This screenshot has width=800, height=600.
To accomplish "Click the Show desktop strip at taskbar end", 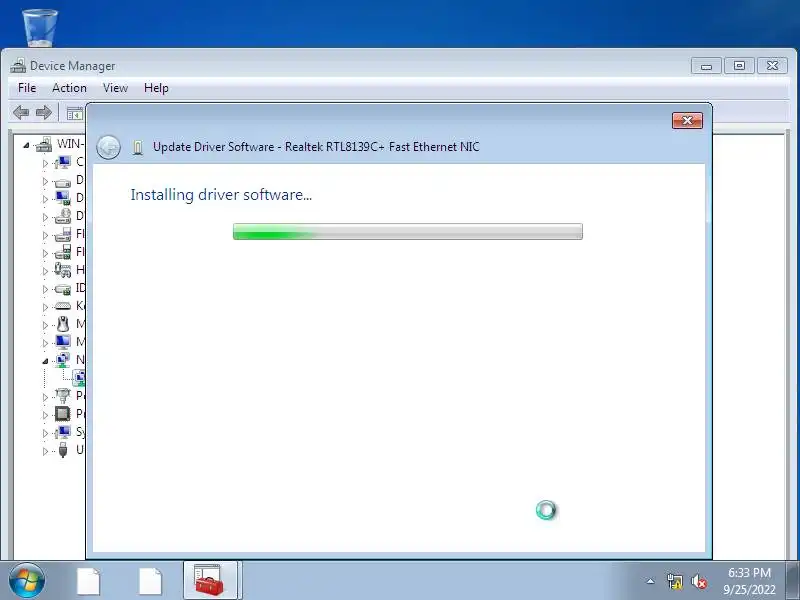I will click(x=793, y=581).
